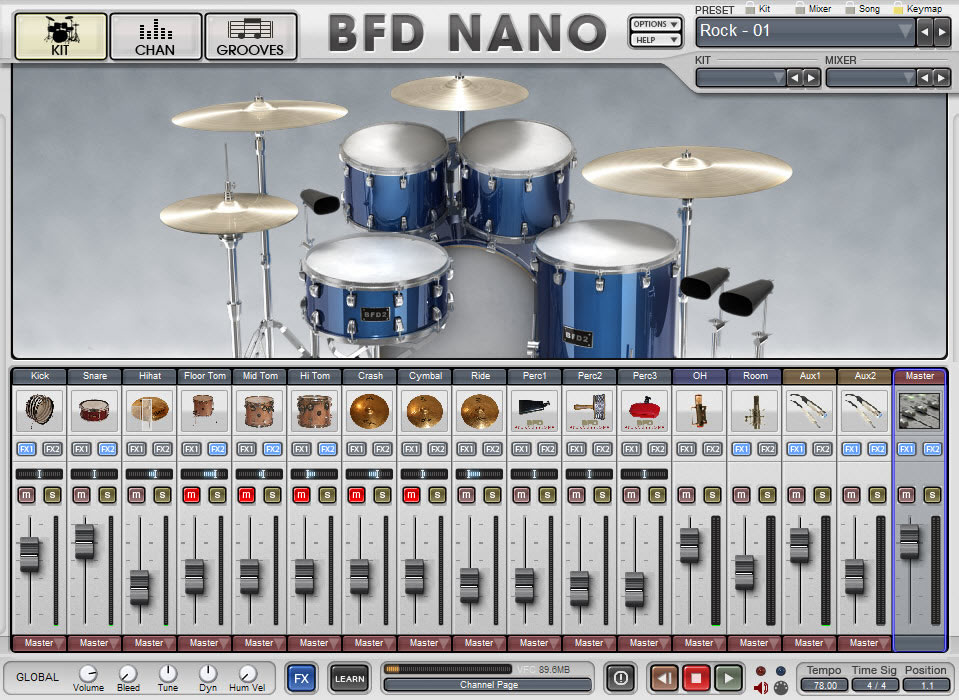This screenshot has height=700, width=959.
Task: Open the Kick channel output Master dropdown
Action: tap(39, 643)
